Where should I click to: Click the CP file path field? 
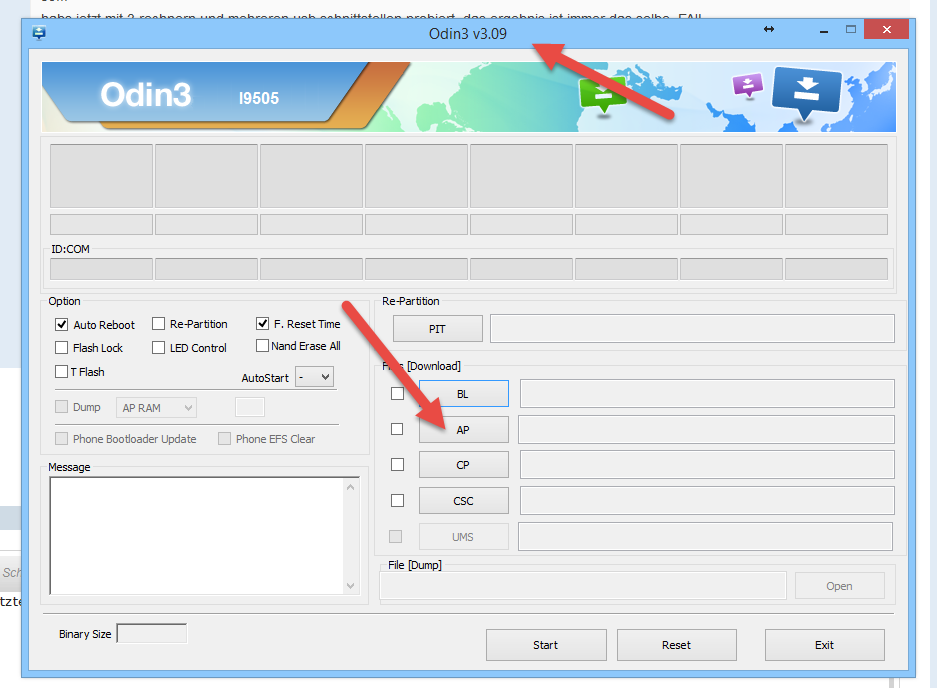[x=707, y=465]
